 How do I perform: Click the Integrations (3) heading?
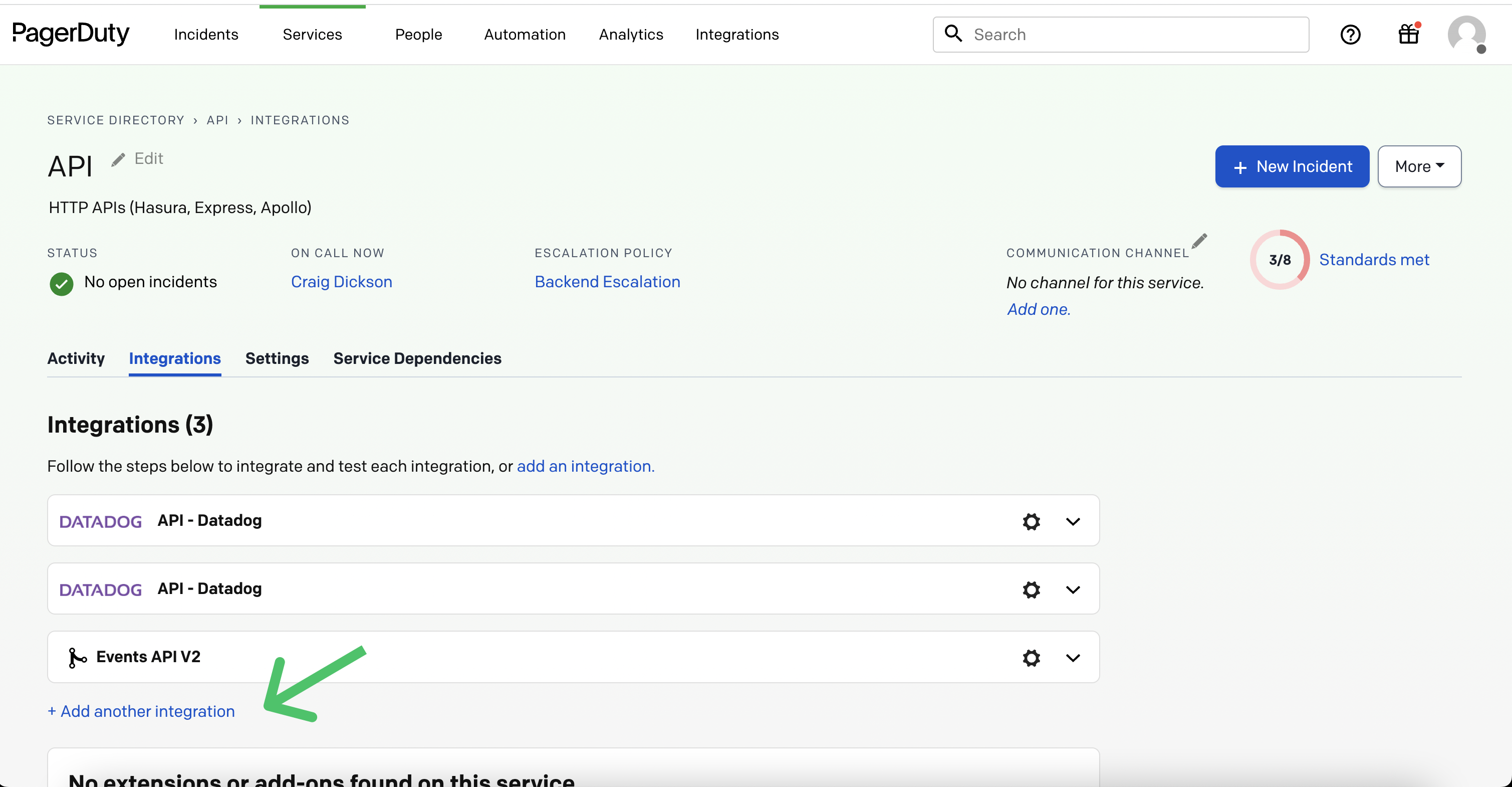[x=130, y=425]
